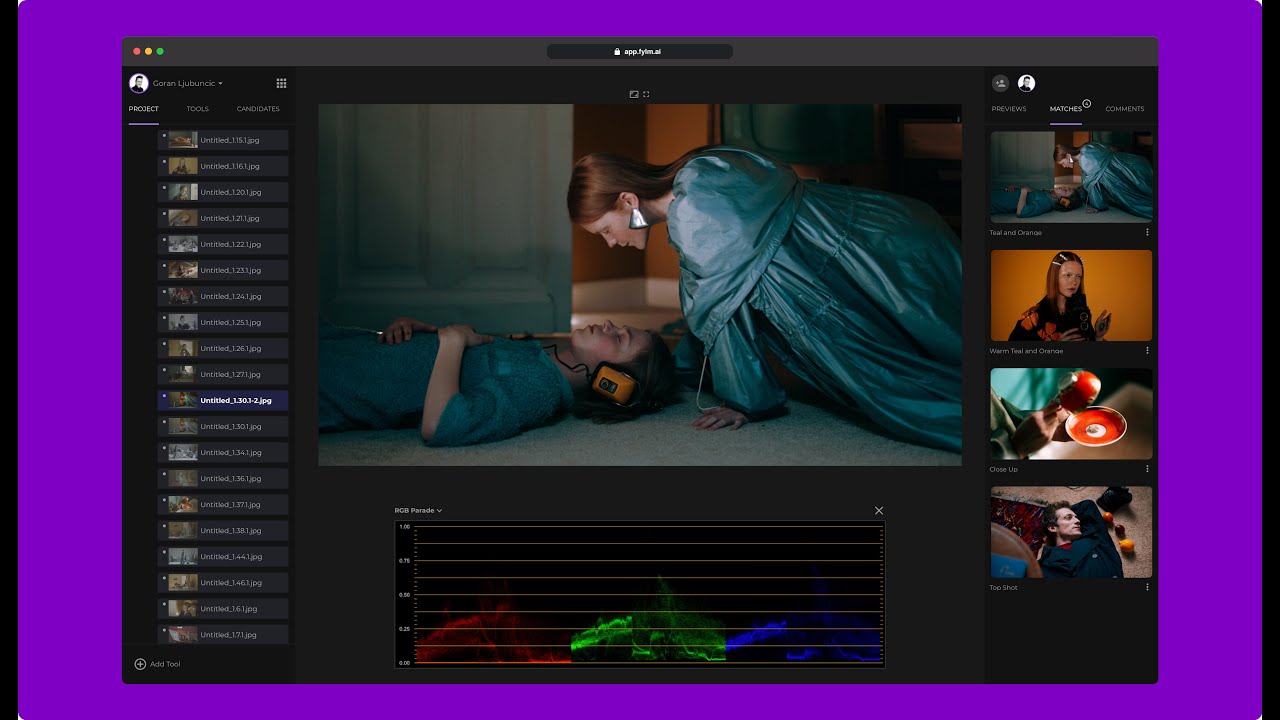The height and width of the screenshot is (720, 1280).
Task: Close the RGB Parade scope panel
Action: click(879, 511)
